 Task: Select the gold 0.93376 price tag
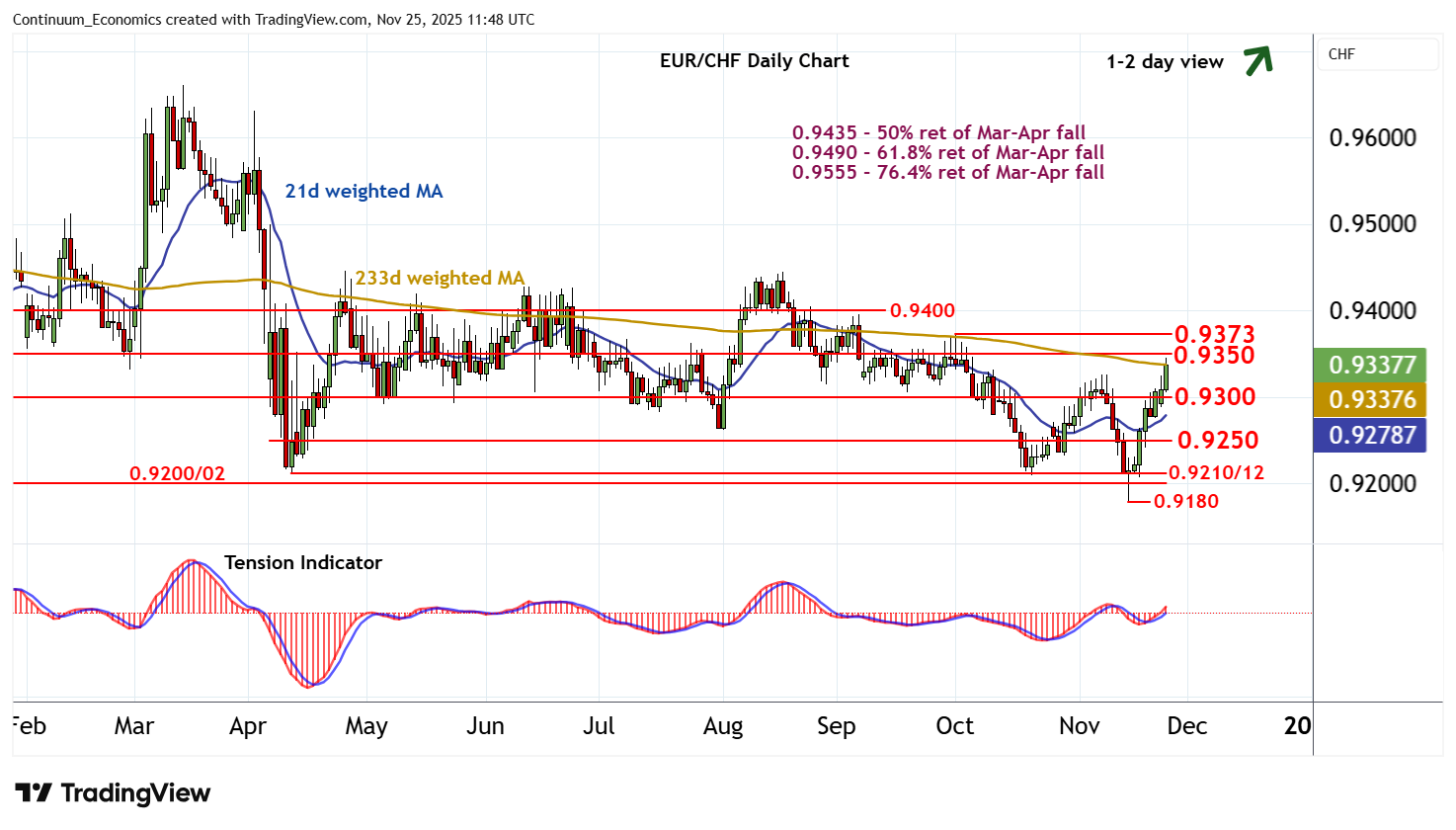[1371, 400]
